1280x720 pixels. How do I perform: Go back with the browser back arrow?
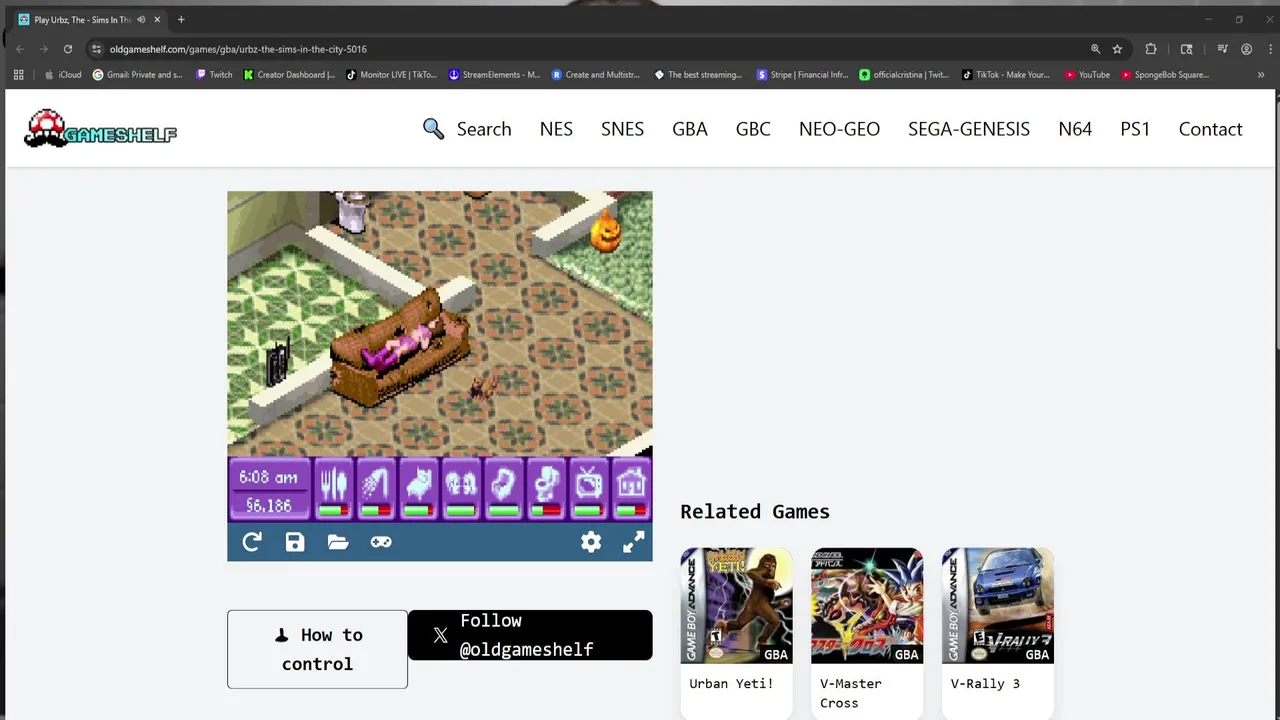20,49
